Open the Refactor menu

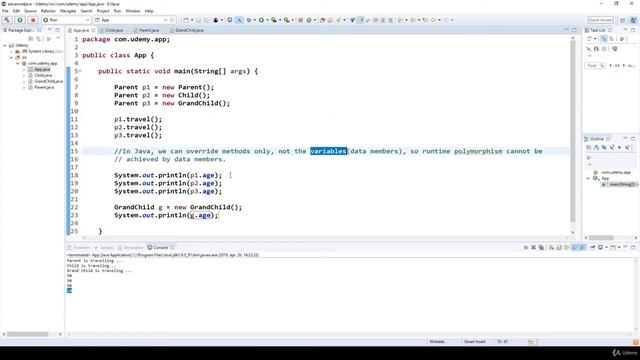(x=48, y=11)
